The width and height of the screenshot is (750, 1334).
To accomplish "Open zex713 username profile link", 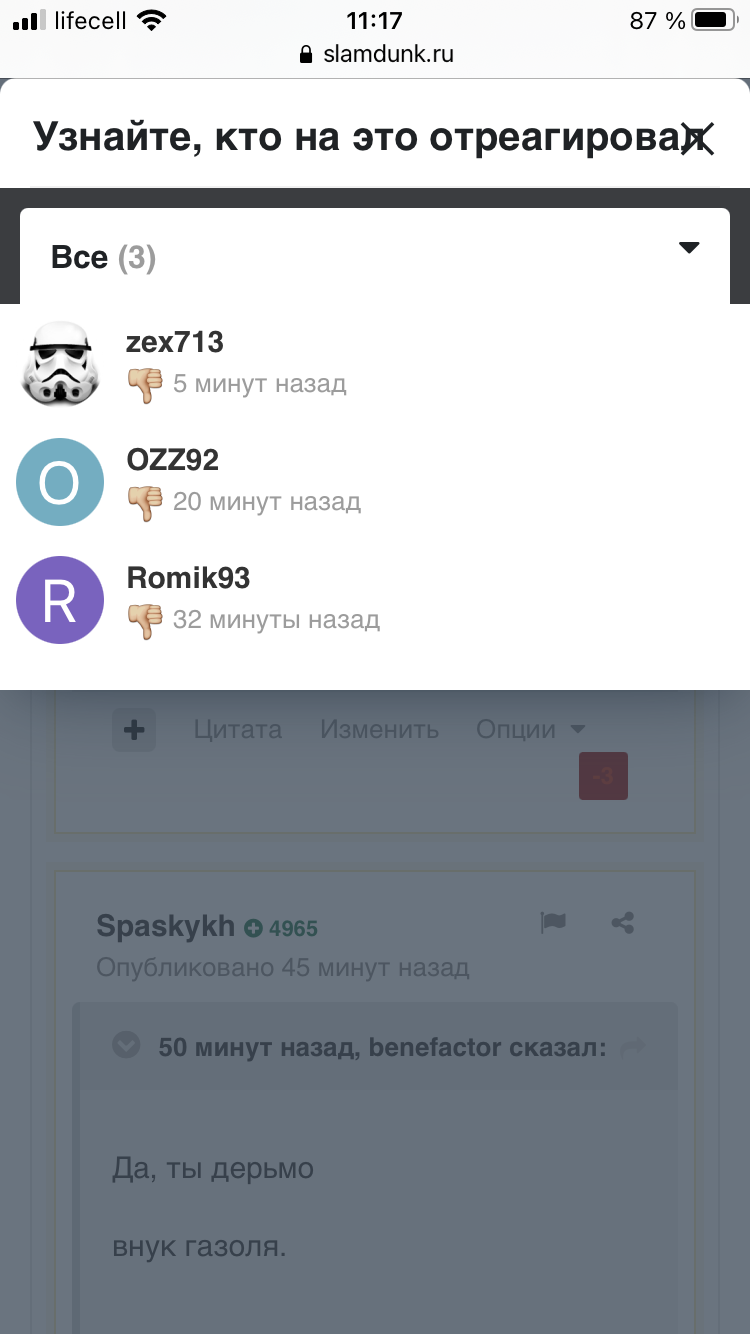I will pyautogui.click(x=175, y=343).
